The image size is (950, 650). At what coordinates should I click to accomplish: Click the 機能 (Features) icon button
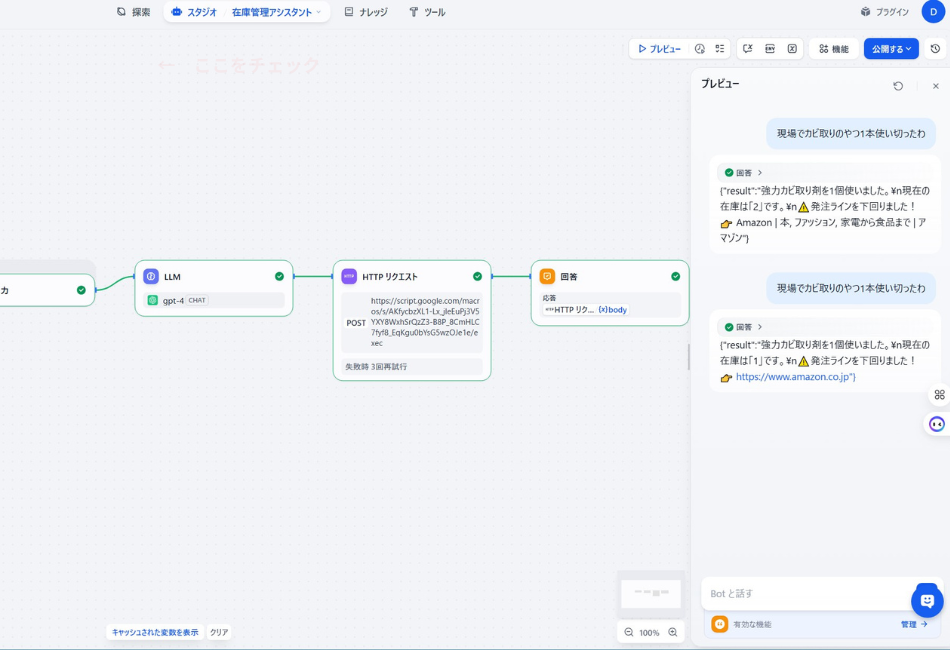[833, 48]
